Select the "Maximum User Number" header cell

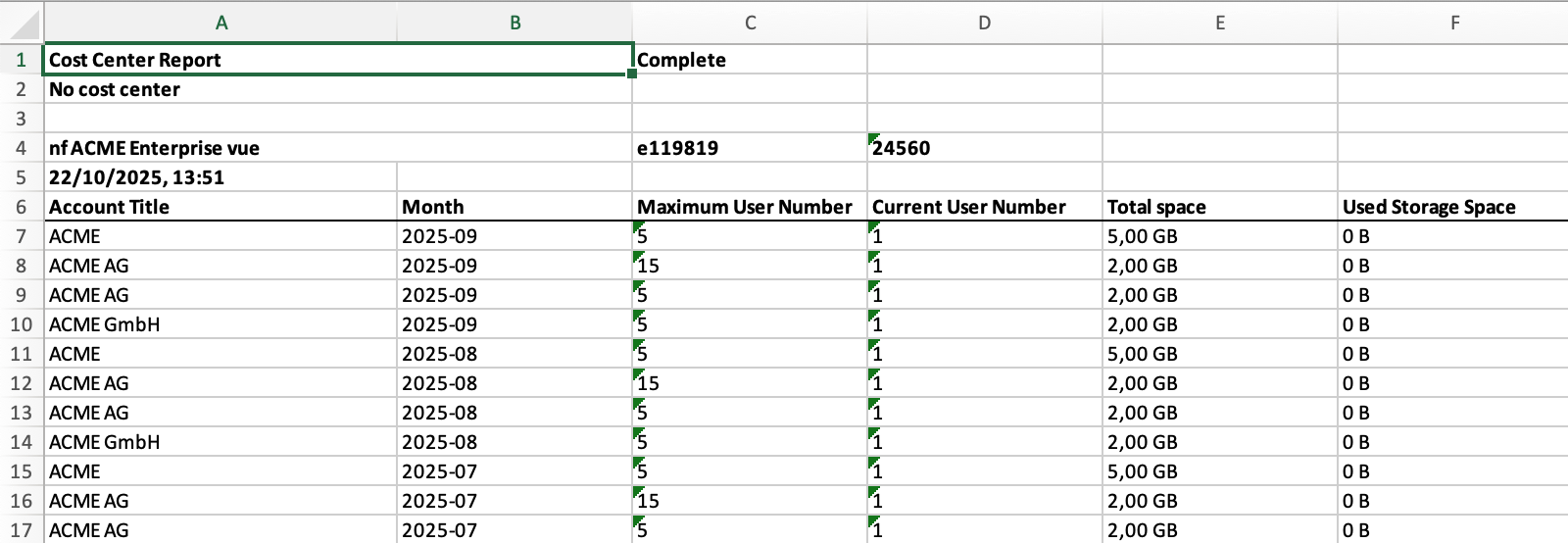tap(750, 207)
